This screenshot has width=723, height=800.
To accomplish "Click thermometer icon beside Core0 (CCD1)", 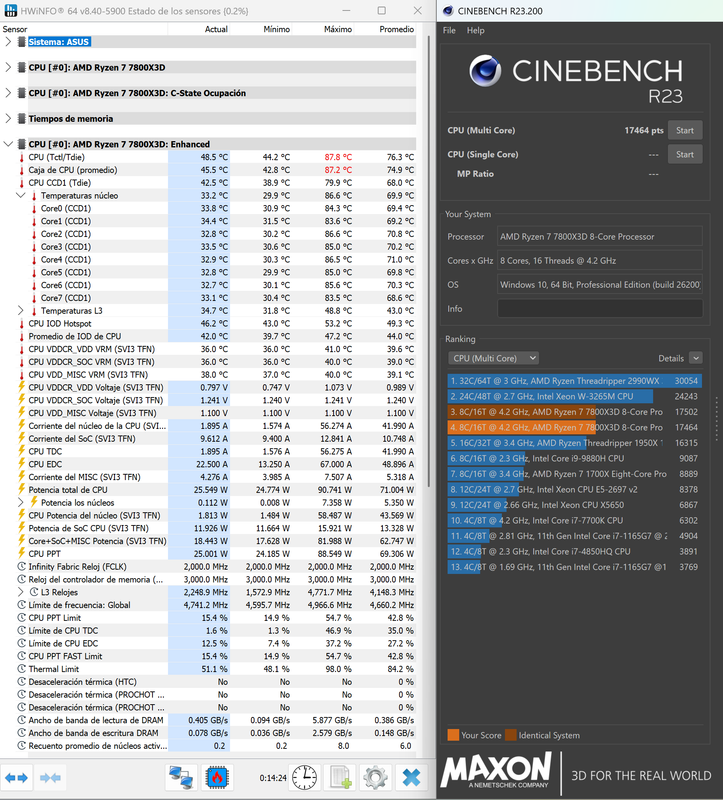I will click(x=34, y=209).
